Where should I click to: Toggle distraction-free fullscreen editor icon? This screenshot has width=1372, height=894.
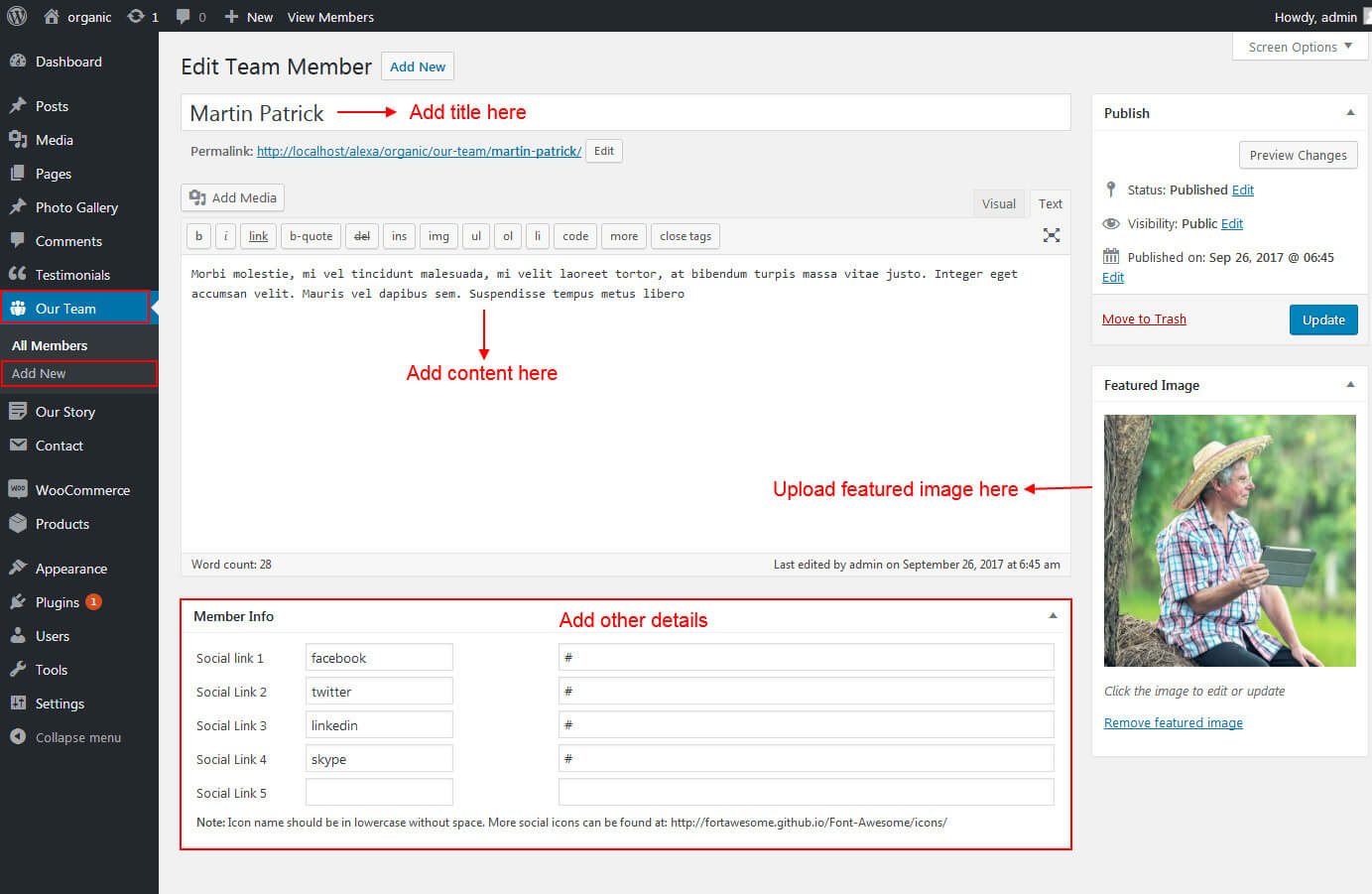point(1052,235)
